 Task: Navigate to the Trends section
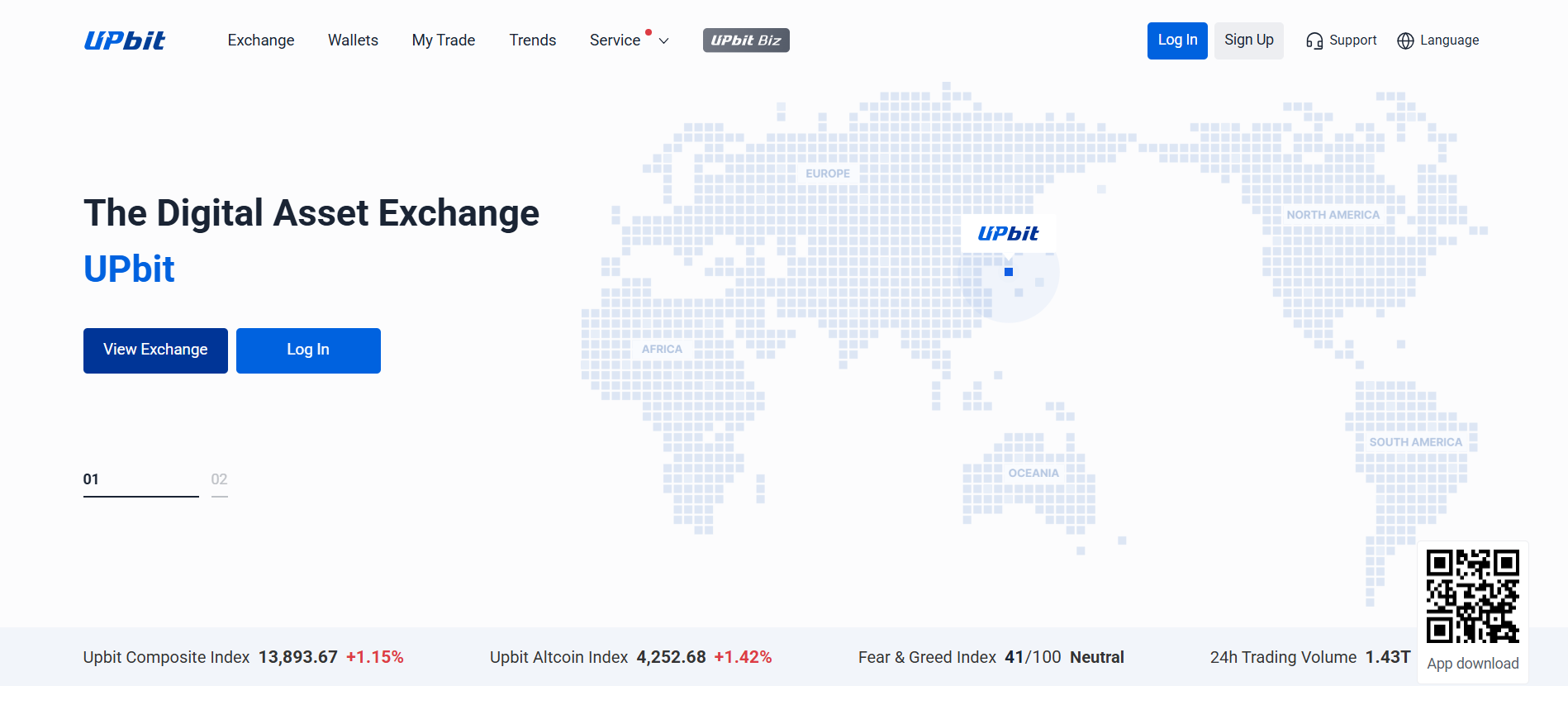[x=532, y=40]
